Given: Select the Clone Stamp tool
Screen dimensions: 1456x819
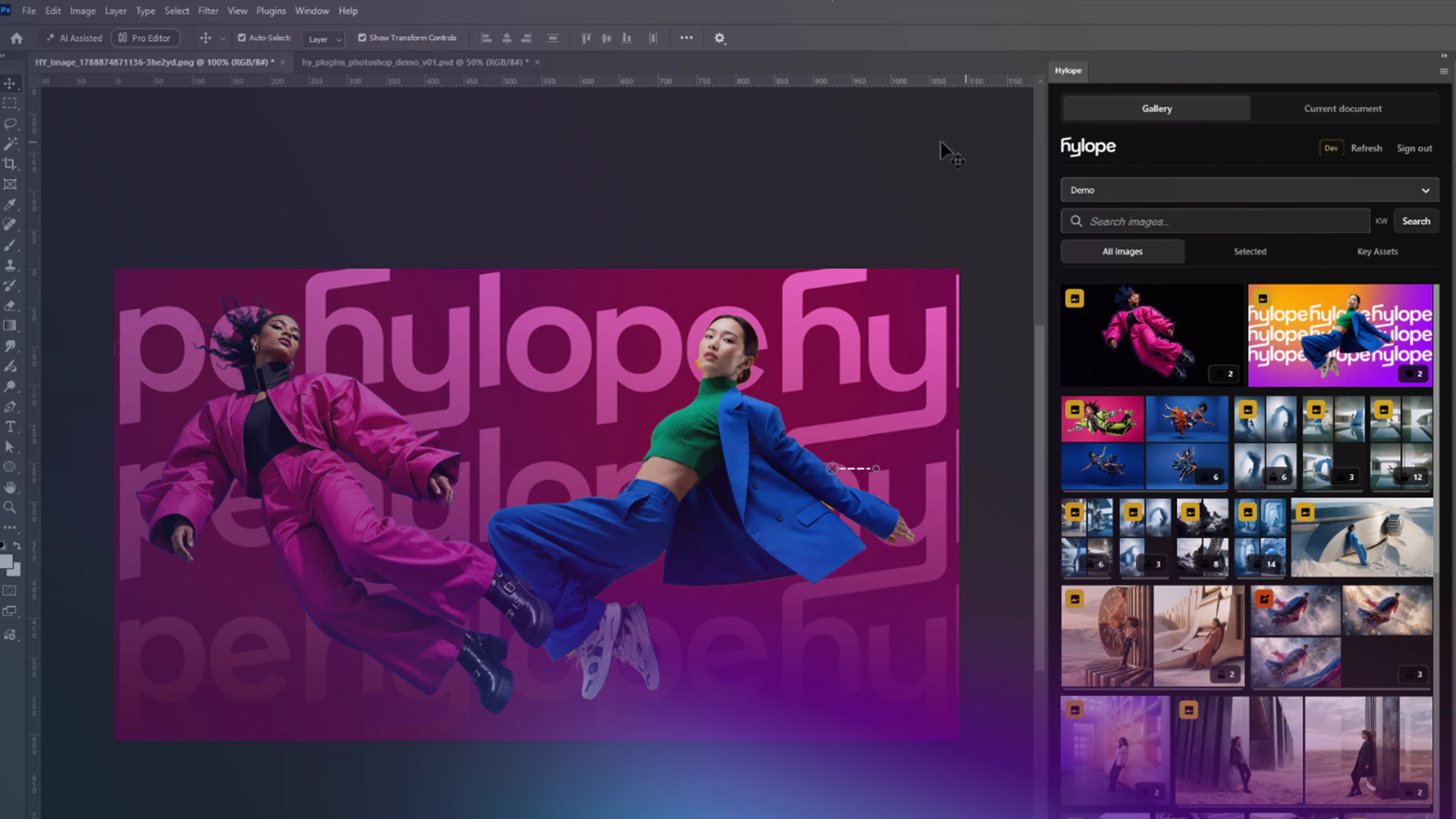Looking at the screenshot, I should click(x=10, y=265).
